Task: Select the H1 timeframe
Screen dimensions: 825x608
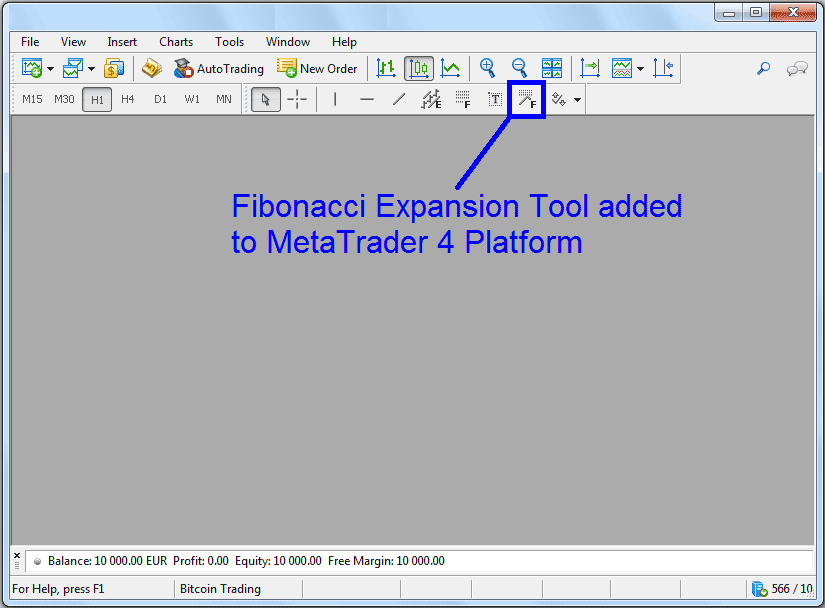Action: click(97, 99)
